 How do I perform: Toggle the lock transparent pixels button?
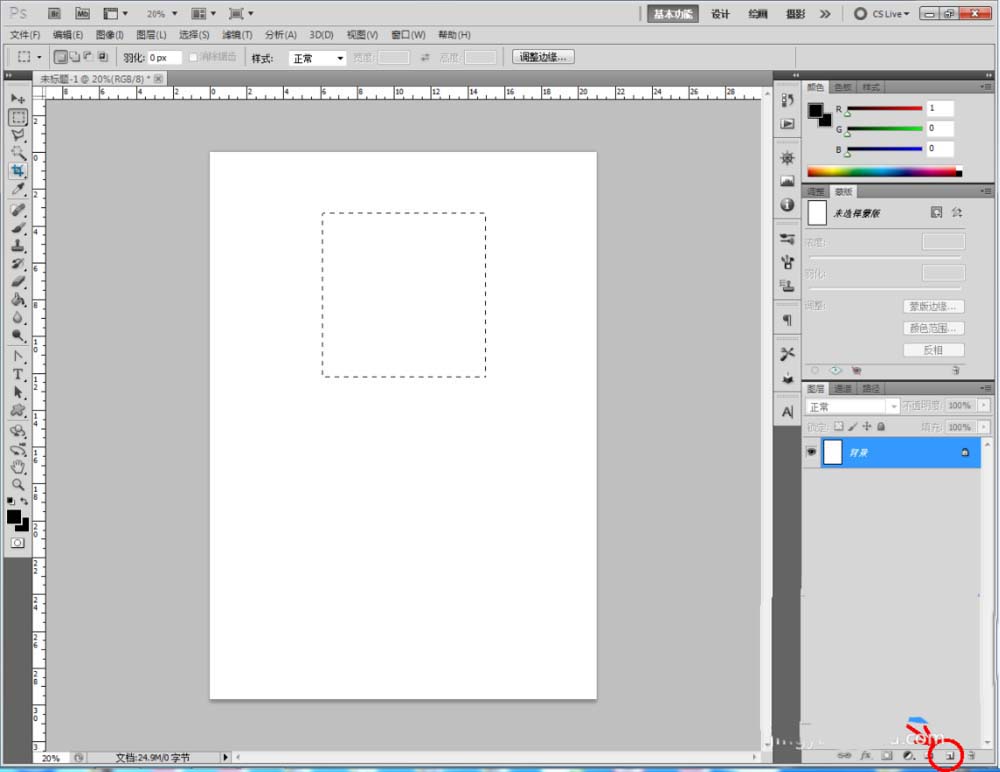838,427
